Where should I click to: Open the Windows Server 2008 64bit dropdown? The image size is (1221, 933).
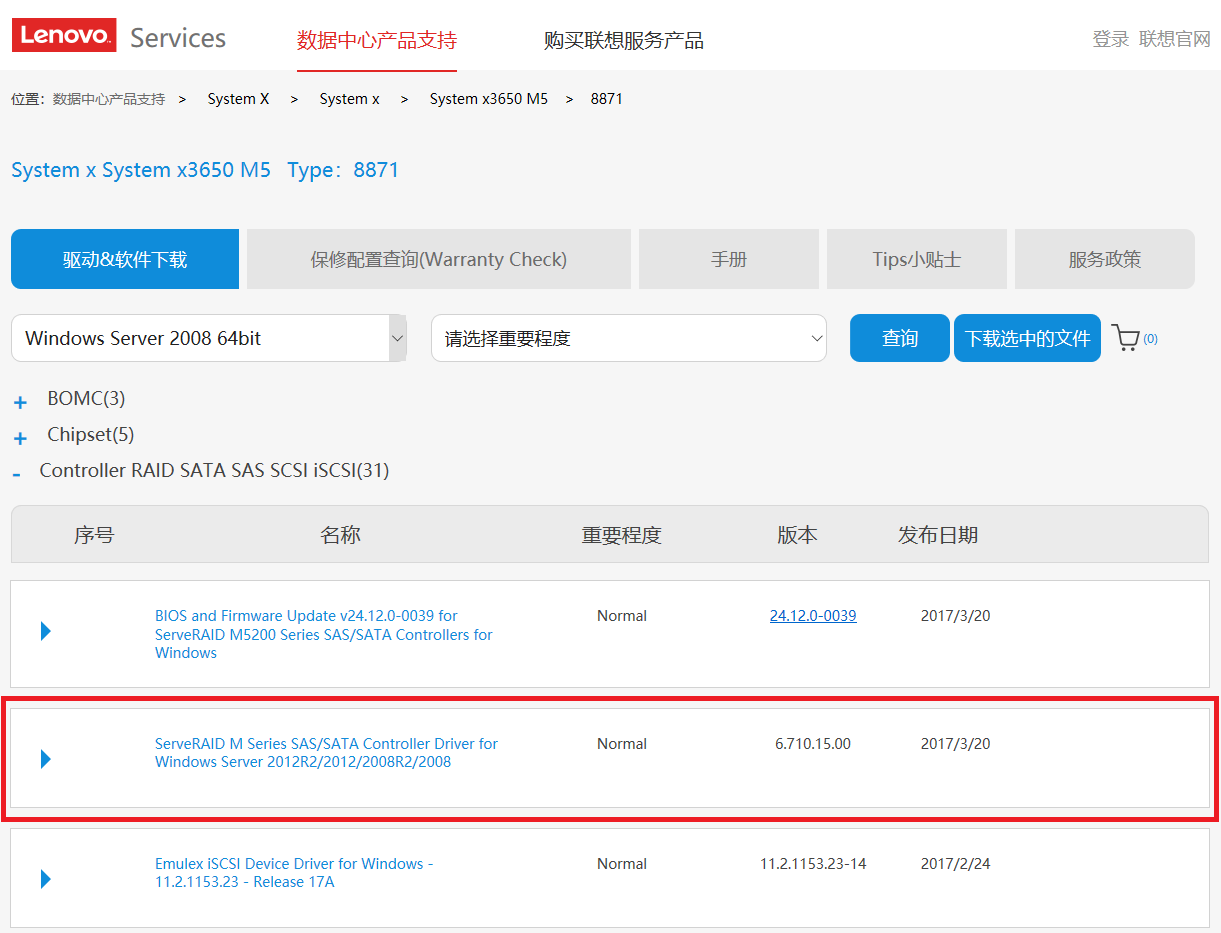pyautogui.click(x=209, y=338)
